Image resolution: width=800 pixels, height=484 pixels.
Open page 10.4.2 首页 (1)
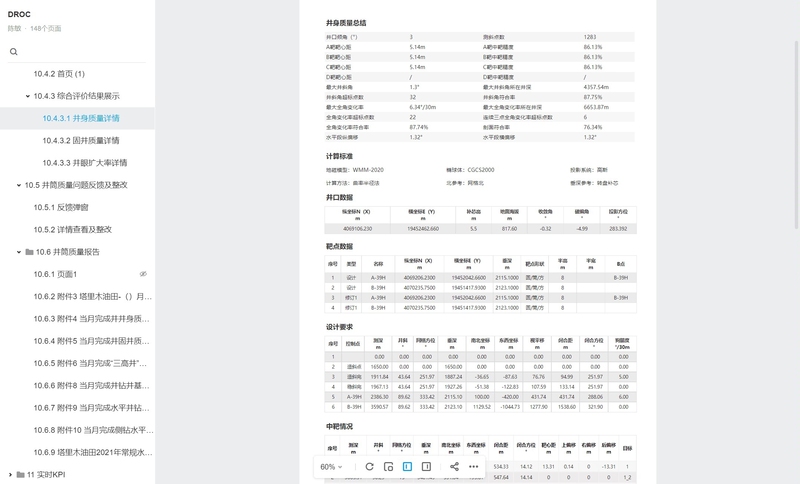[x=59, y=74]
